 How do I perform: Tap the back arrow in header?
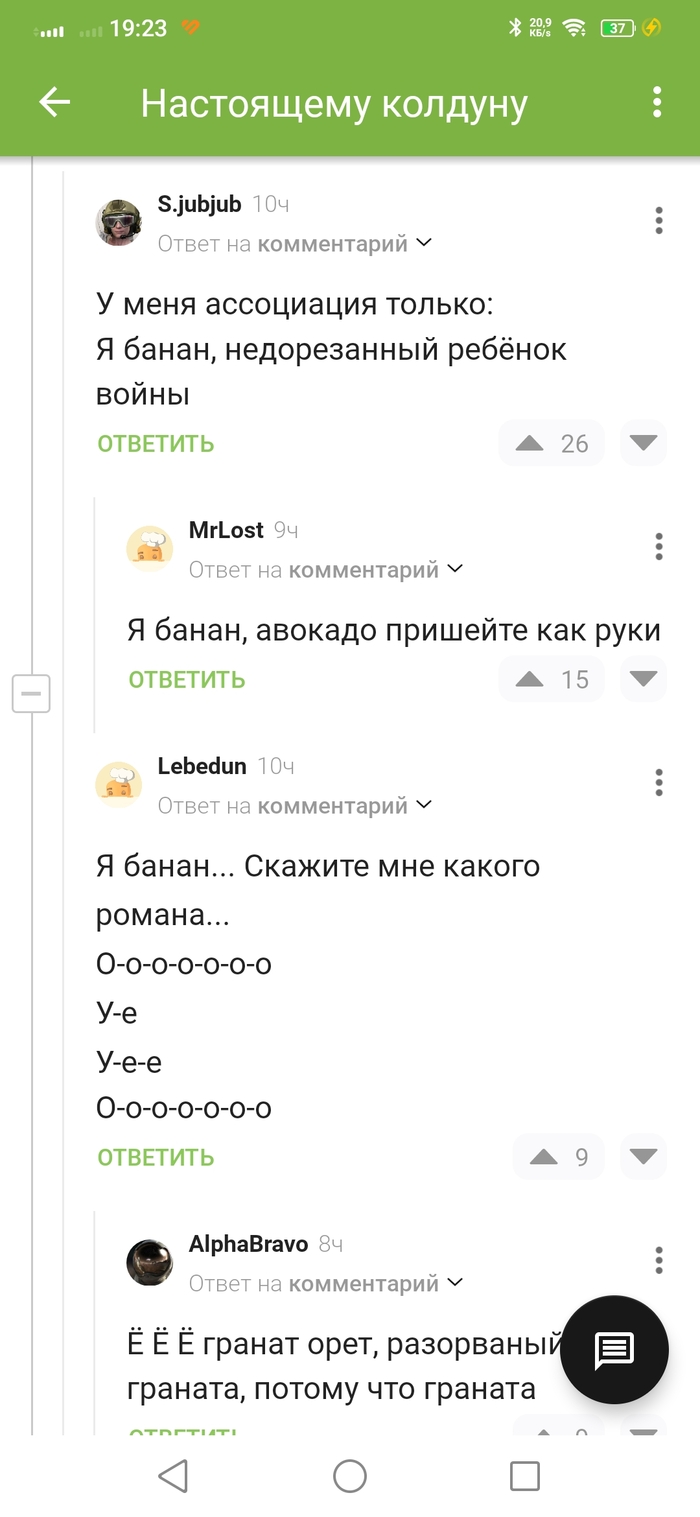click(54, 102)
